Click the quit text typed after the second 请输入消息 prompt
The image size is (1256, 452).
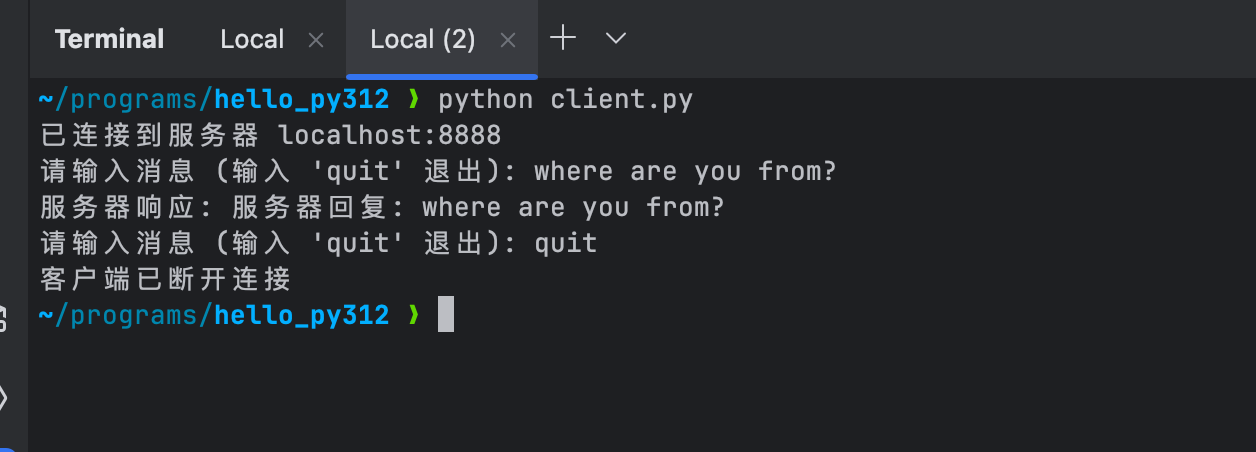point(565,243)
